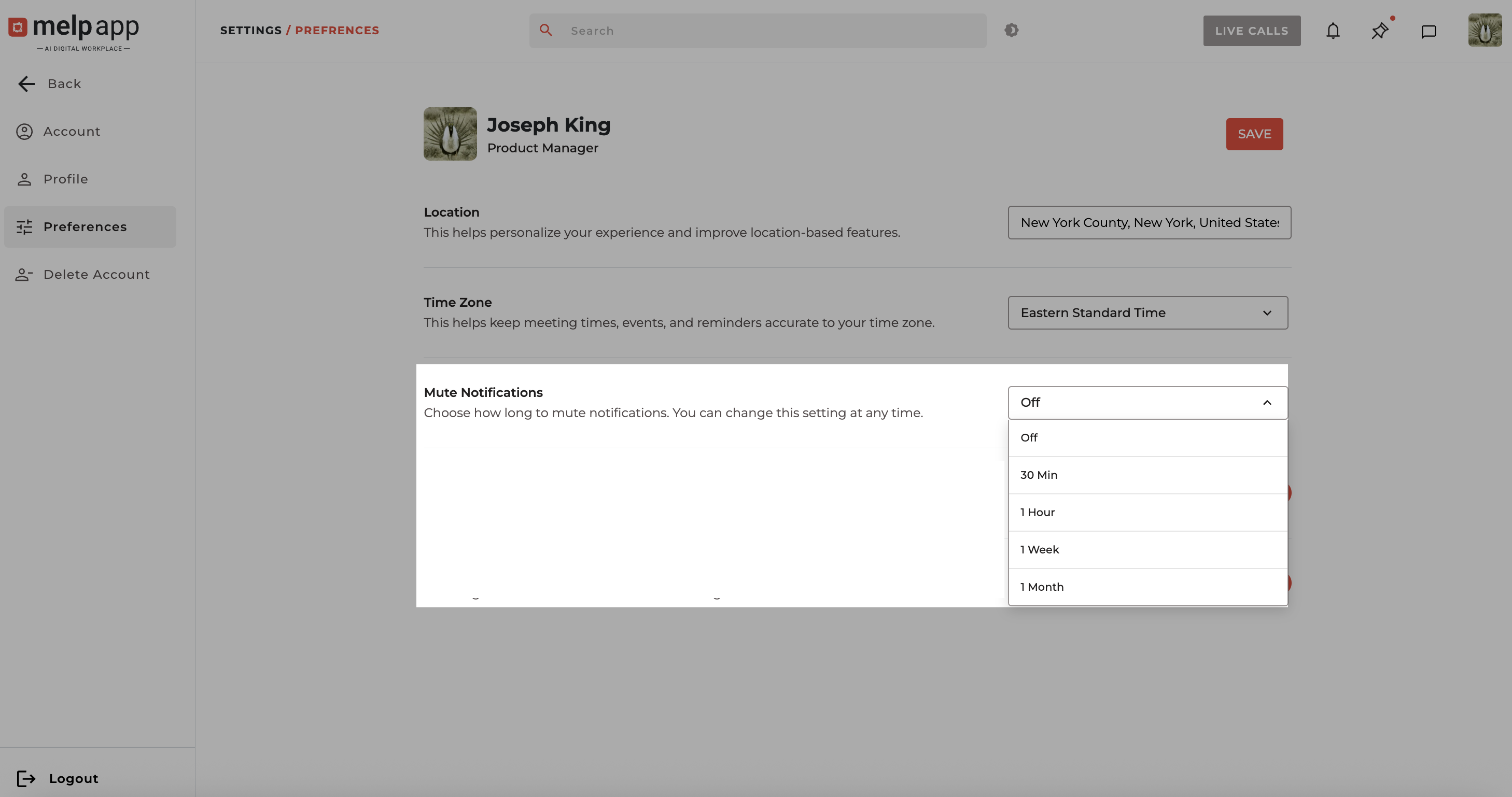Open the user avatar in top-right corner
The image size is (1512, 797).
[x=1485, y=31]
